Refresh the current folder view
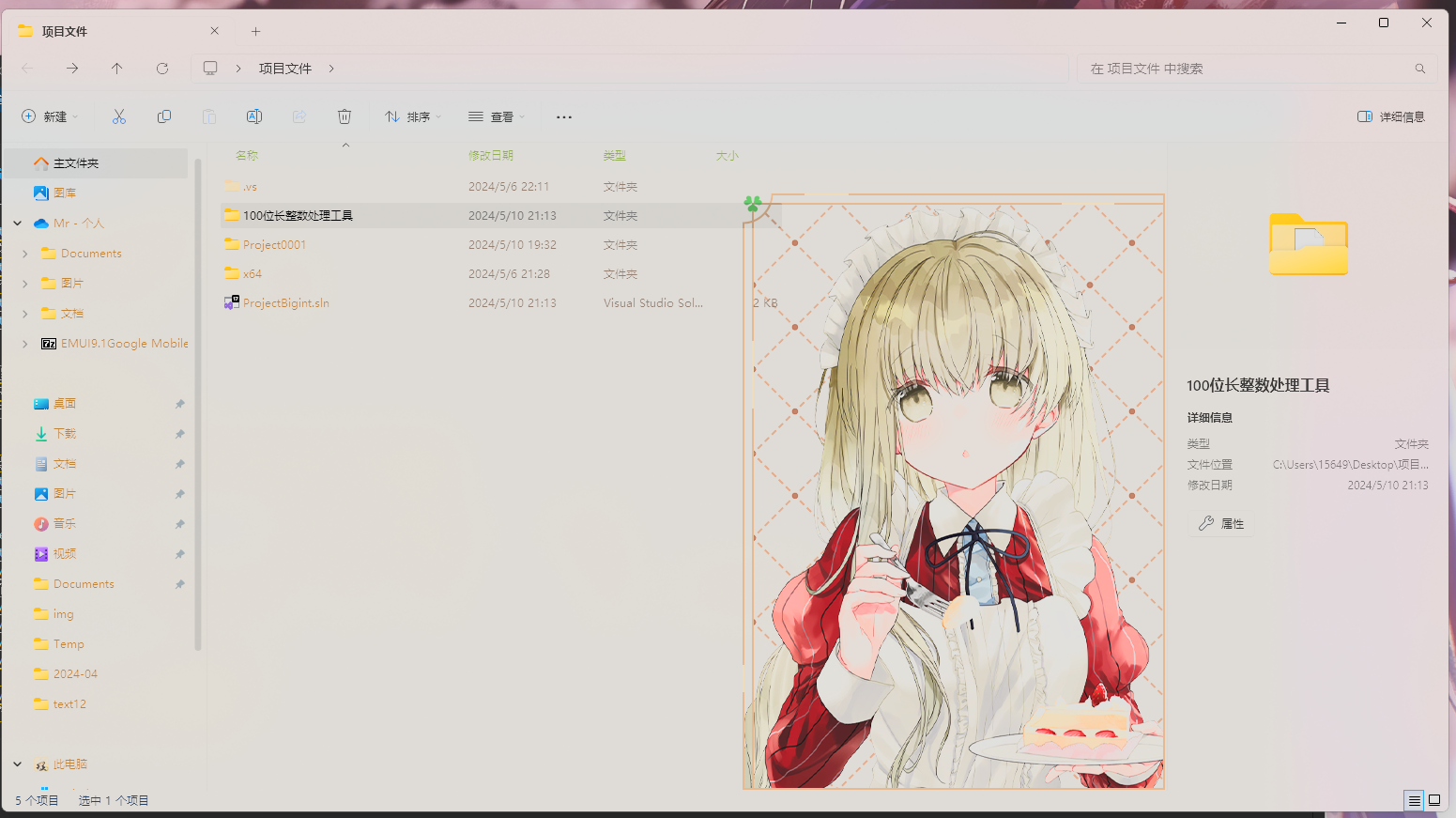 coord(162,69)
